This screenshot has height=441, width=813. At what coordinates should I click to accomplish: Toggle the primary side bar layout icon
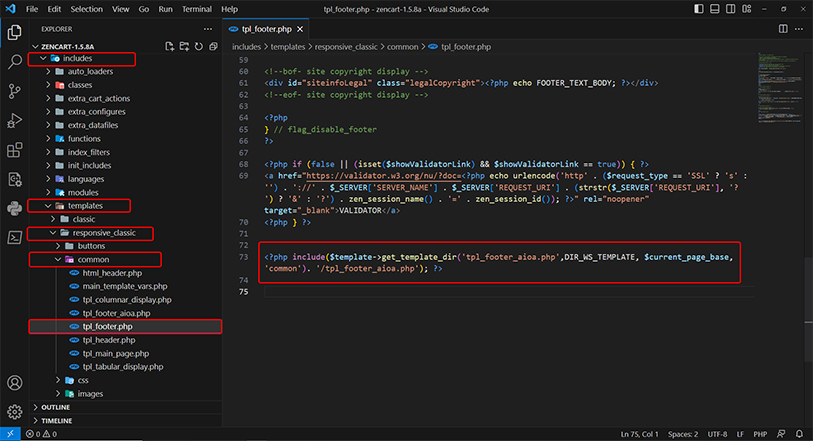pos(698,9)
